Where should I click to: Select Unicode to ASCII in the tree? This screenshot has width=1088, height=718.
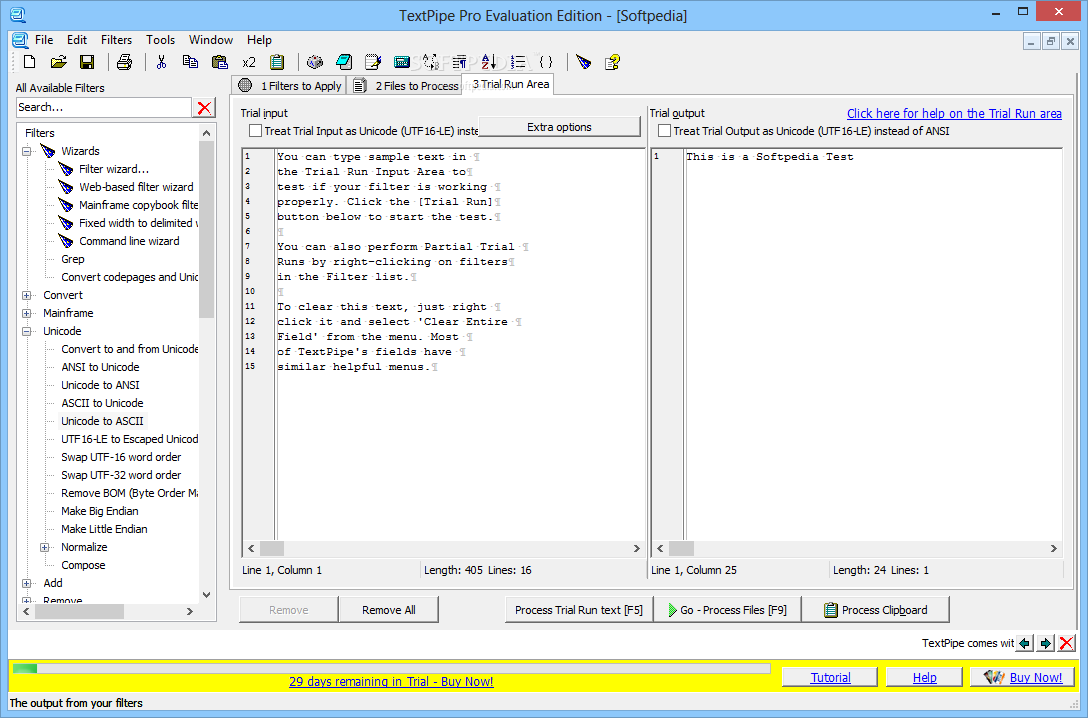(102, 421)
